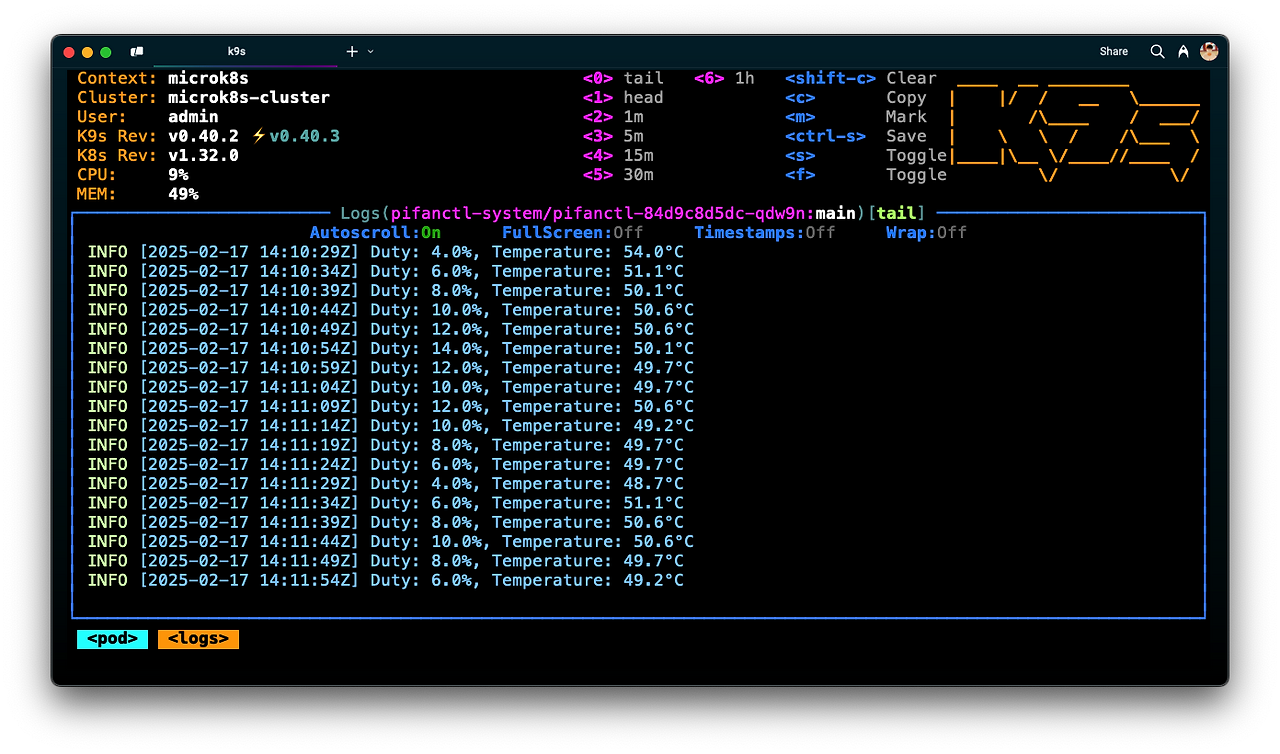This screenshot has width=1280, height=754.
Task: Open the sidebar panel icon near window controls
Action: tap(137, 52)
